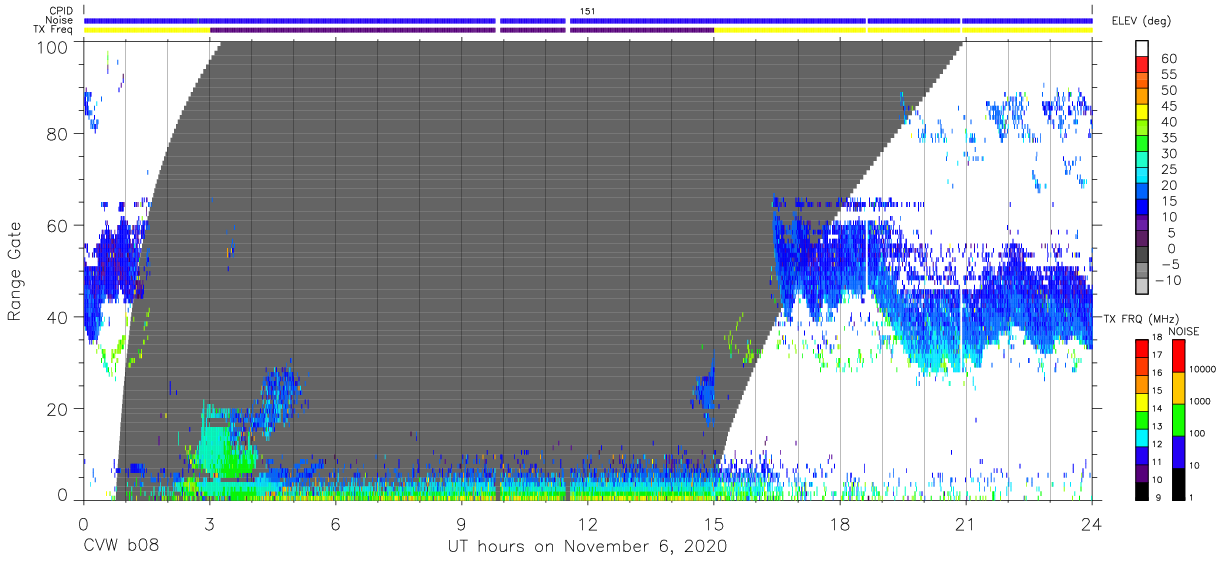
Task: Pick the blue 15–20 swatch in the ELEV colorbar
Action: pos(1142,193)
